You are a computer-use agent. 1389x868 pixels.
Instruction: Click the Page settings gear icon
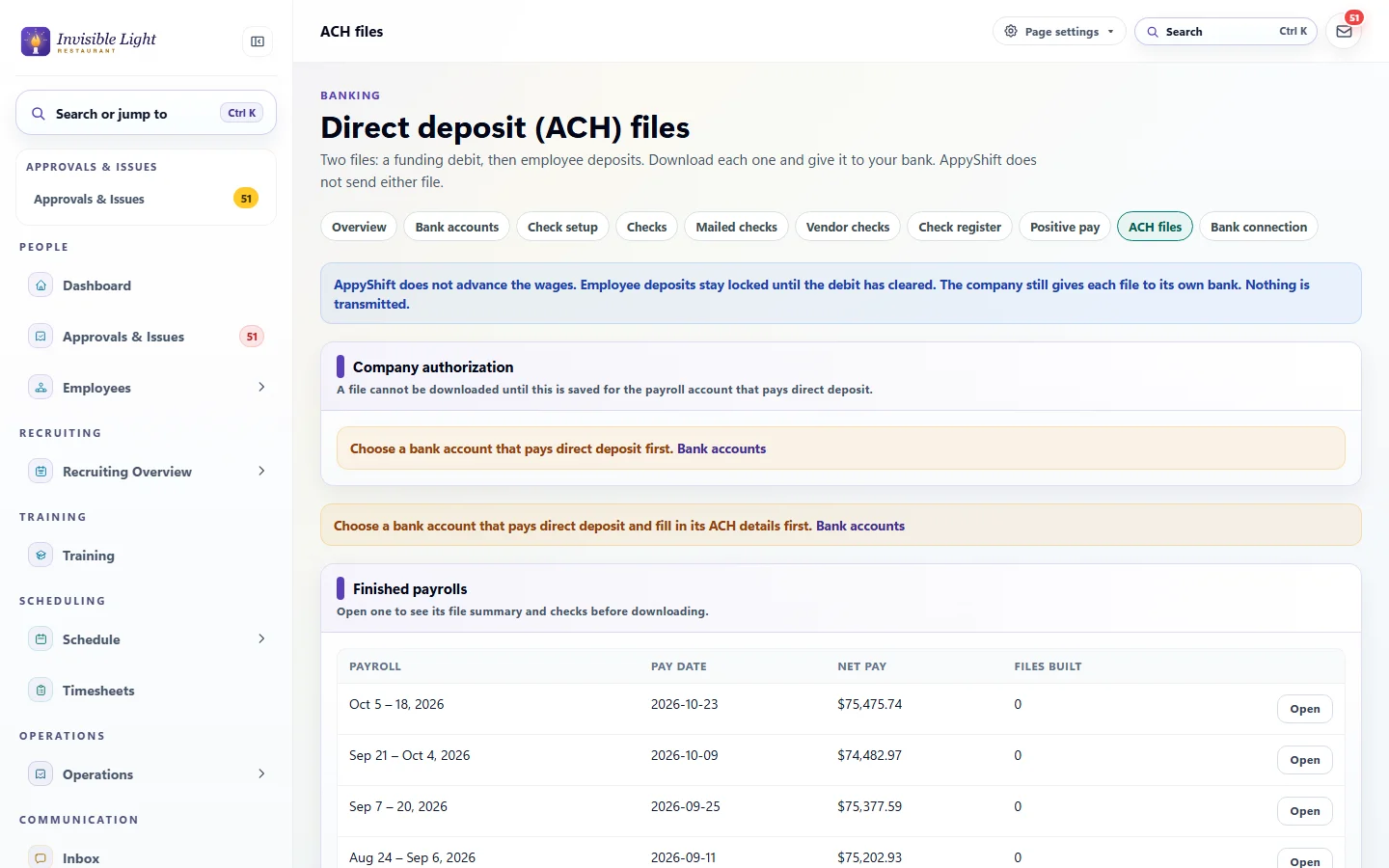click(x=1011, y=32)
